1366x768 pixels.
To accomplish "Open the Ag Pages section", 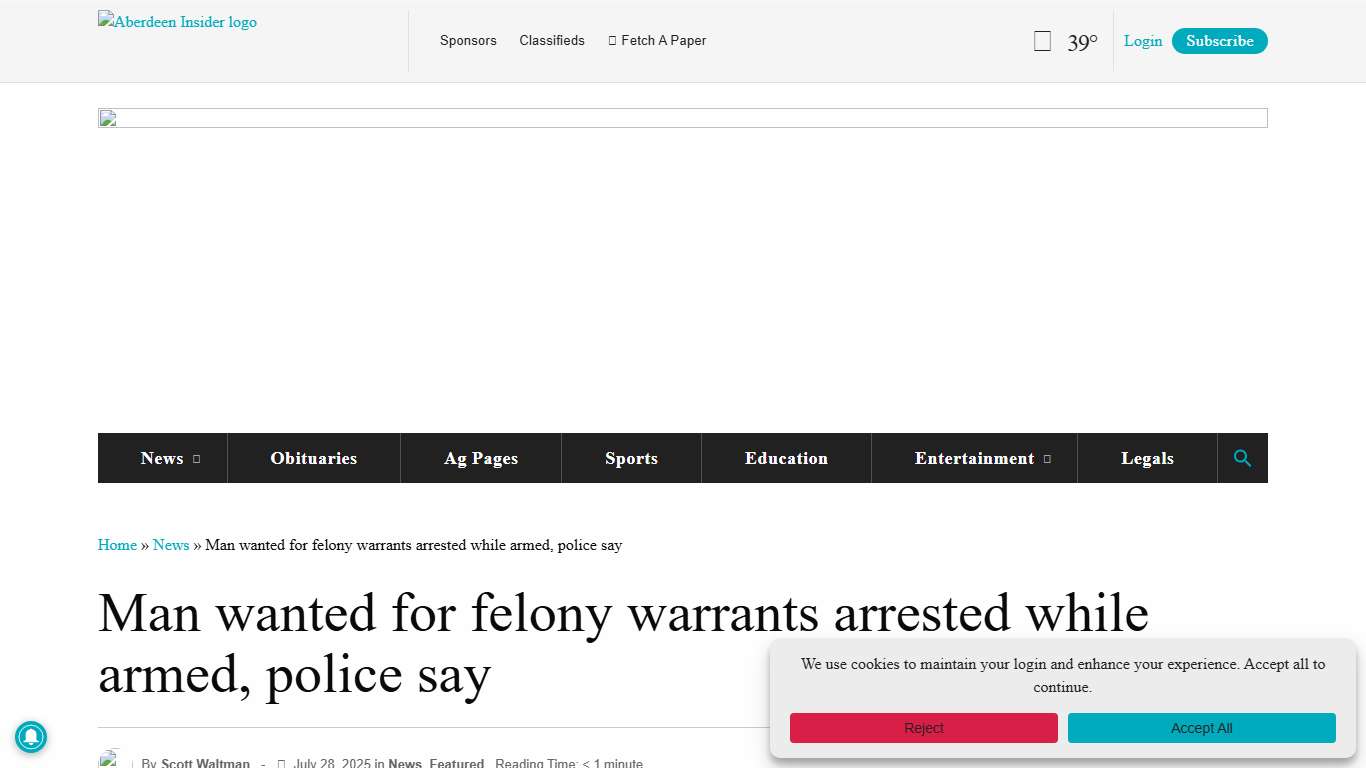I will tap(481, 458).
